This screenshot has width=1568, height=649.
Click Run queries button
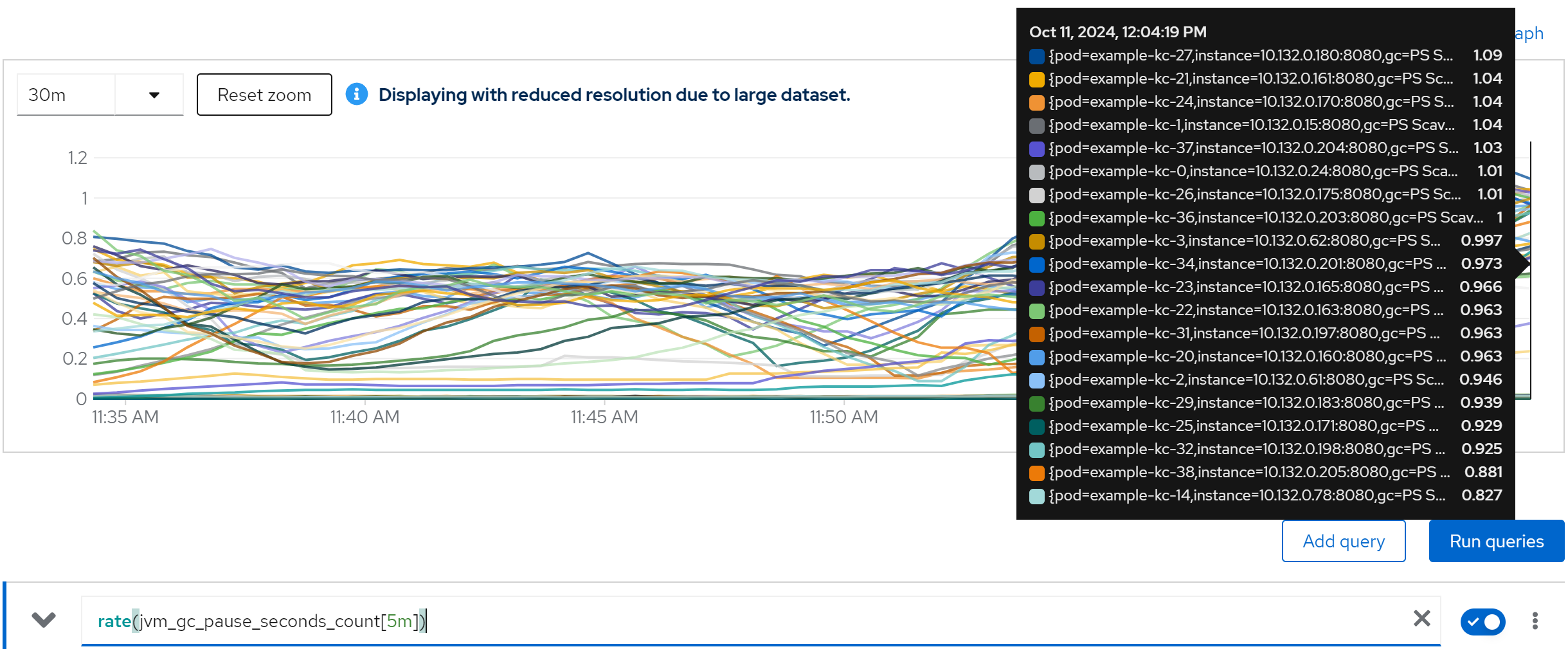pyautogui.click(x=1496, y=542)
